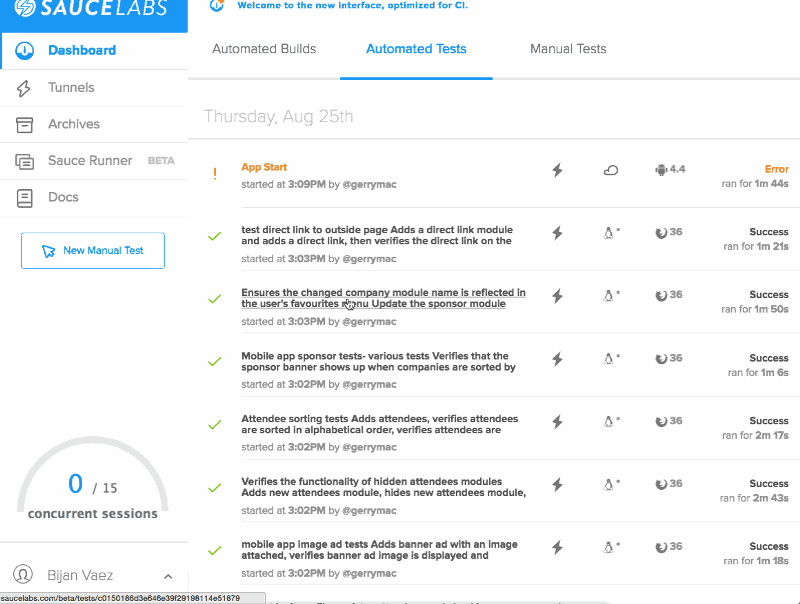Screen dimensions: 800x604
Task: Click the Archives box icon in sidebar
Action: (x=25, y=124)
